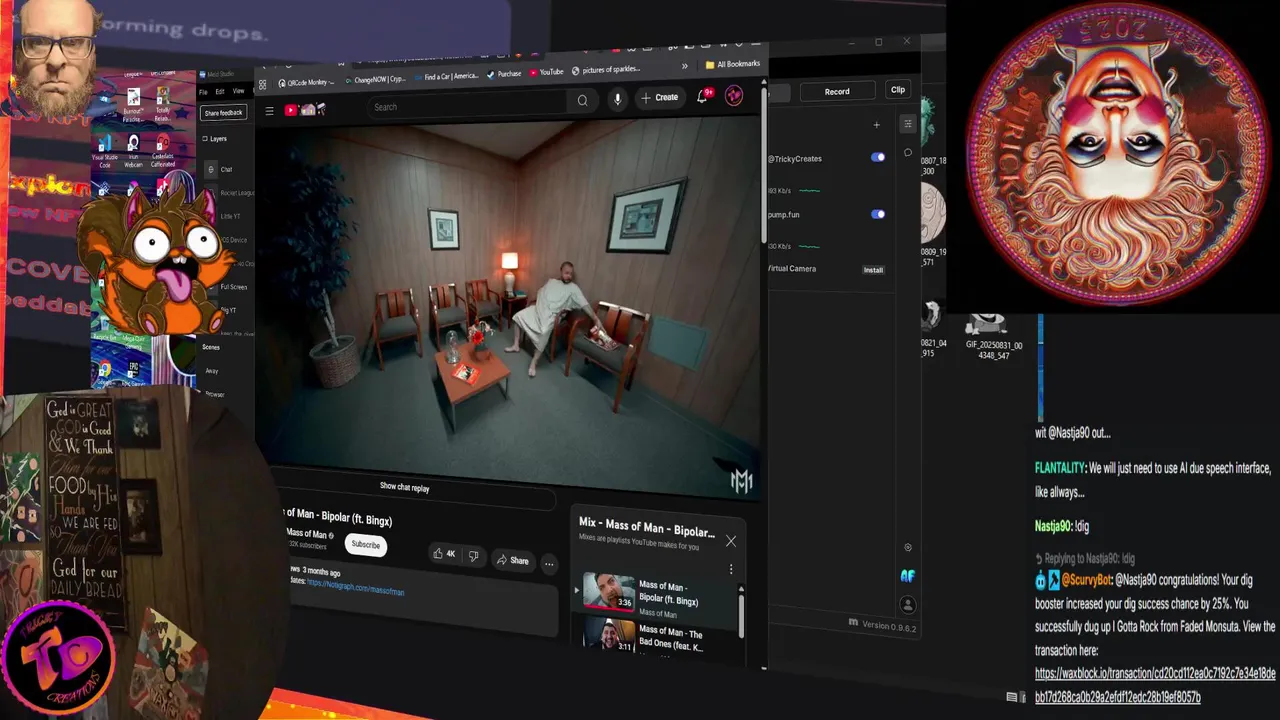
Task: Open the Edit menu in Meld Studio
Action: [220, 92]
